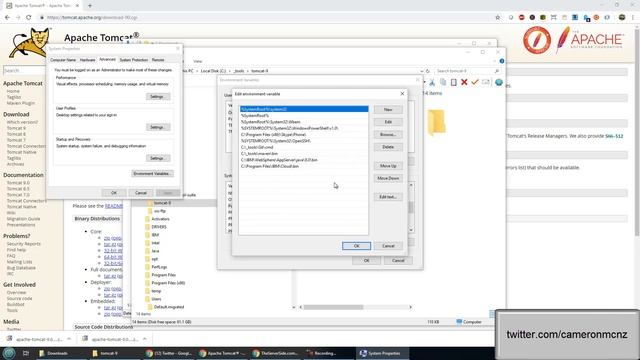Viewport: 640px width, 360px height.
Task: Click the Edit text... button
Action: point(388,197)
